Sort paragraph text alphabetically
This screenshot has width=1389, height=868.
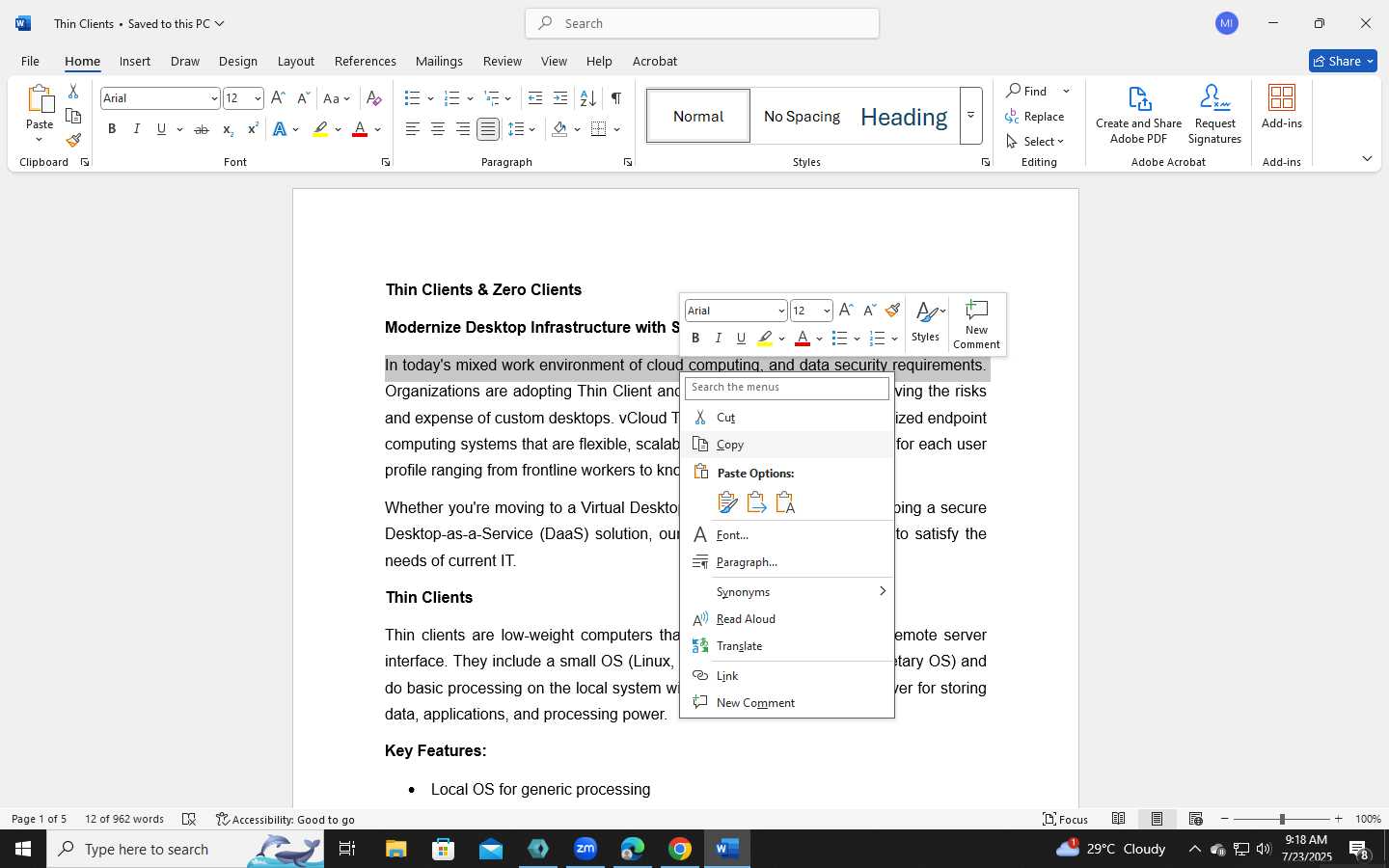(x=587, y=98)
